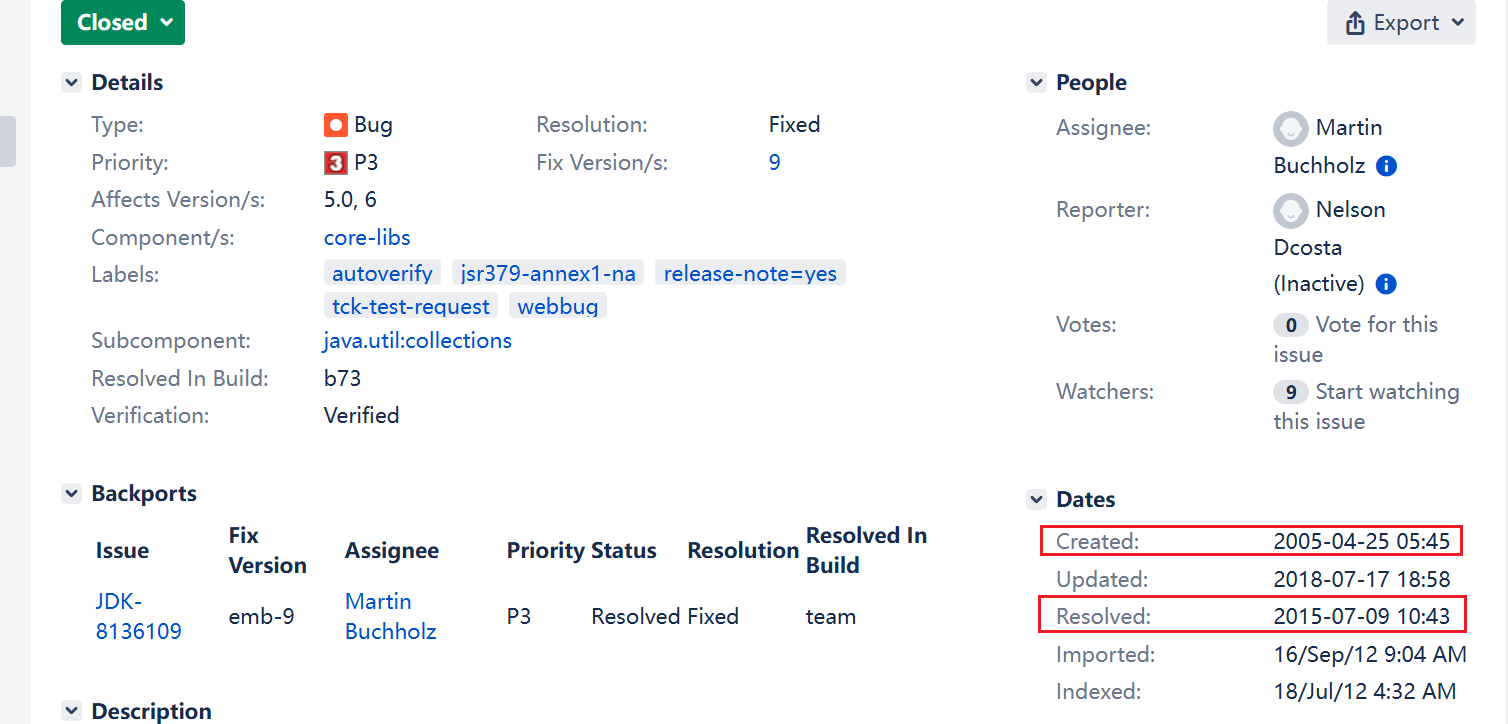Viewport: 1508px width, 724px height.
Task: Open the Export dropdown menu
Action: [x=1401, y=23]
